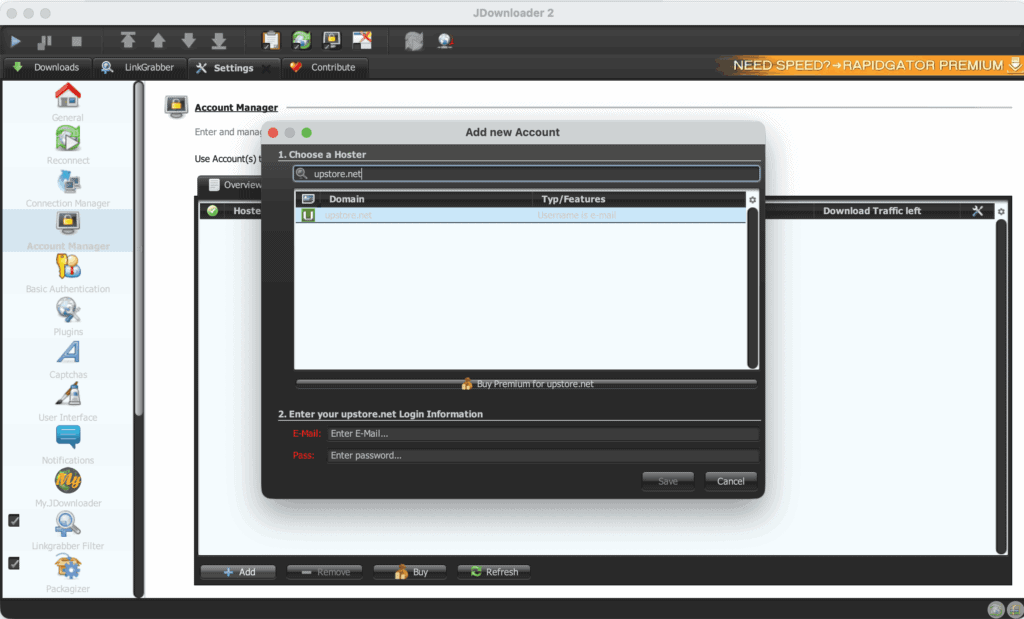
Task: Toggle silent mode toolbar icon
Action: [362, 40]
